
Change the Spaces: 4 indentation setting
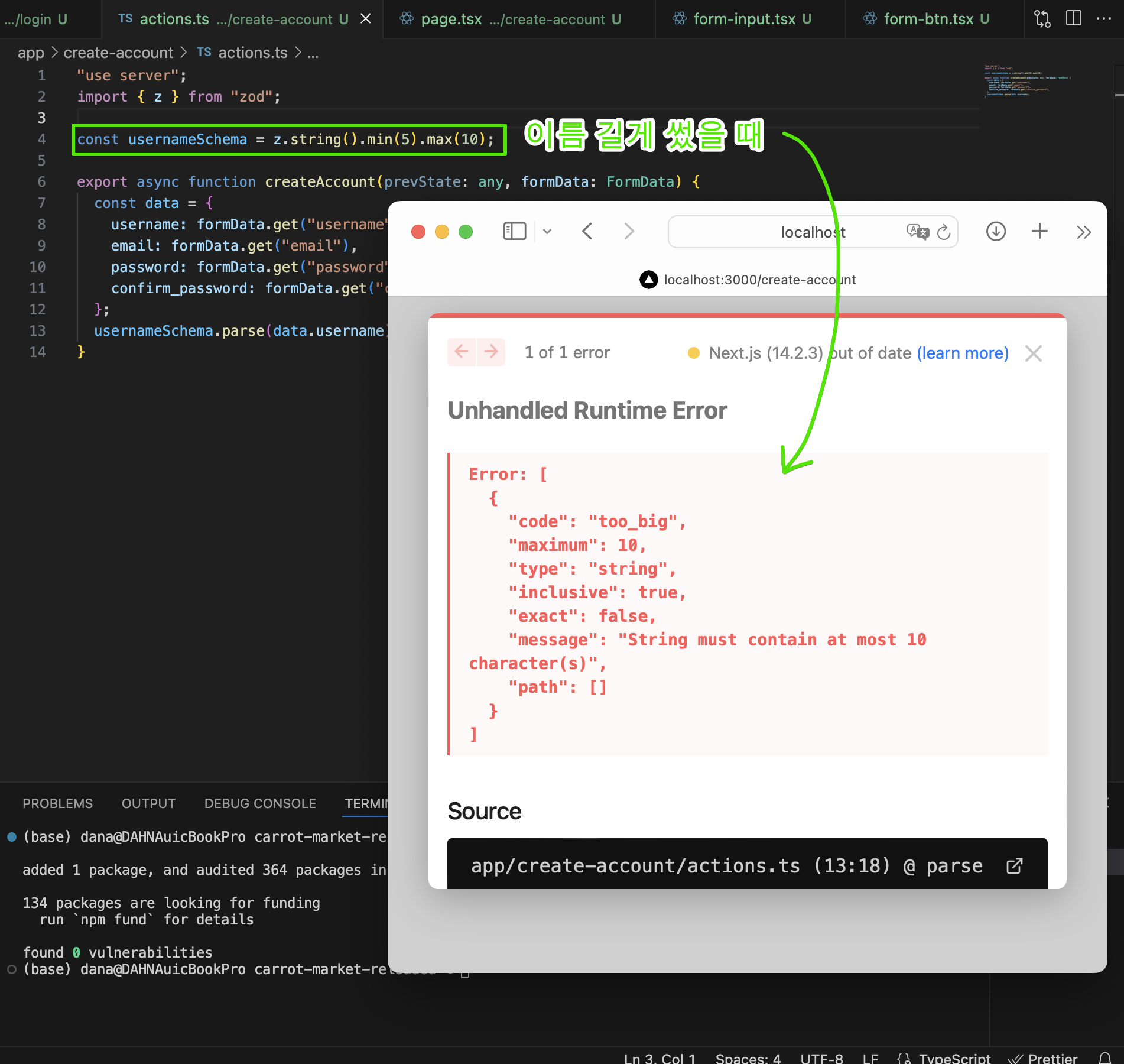[x=748, y=1058]
